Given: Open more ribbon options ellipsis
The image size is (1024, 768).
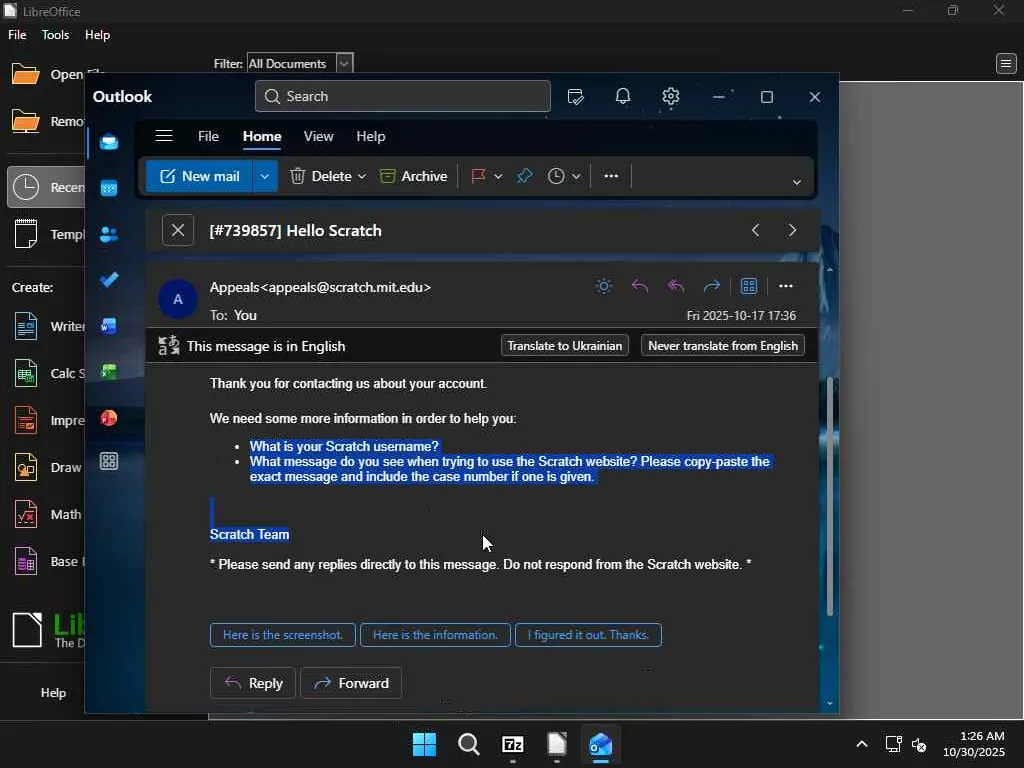Looking at the screenshot, I should (x=611, y=176).
